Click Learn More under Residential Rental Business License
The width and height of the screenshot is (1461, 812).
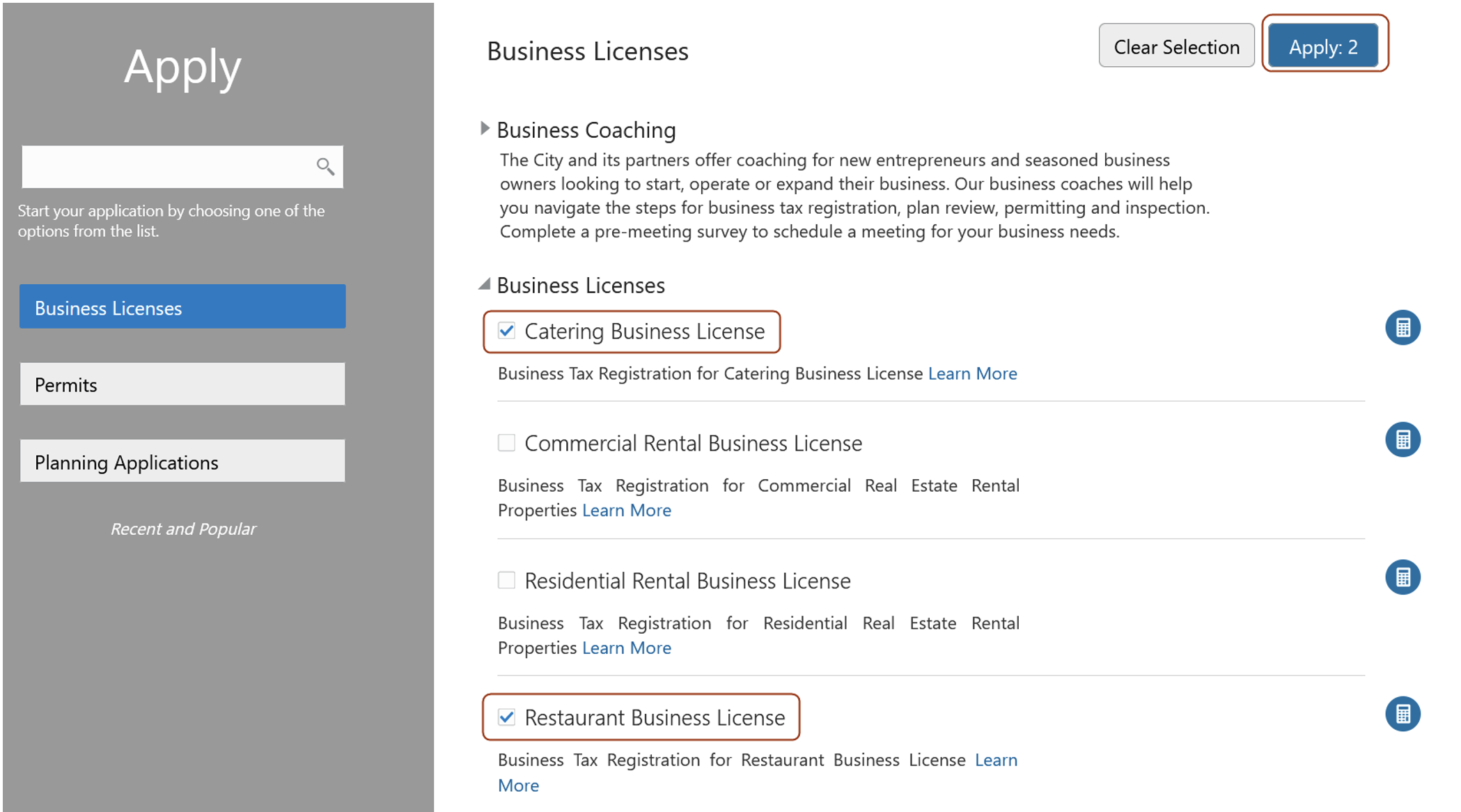tap(626, 648)
